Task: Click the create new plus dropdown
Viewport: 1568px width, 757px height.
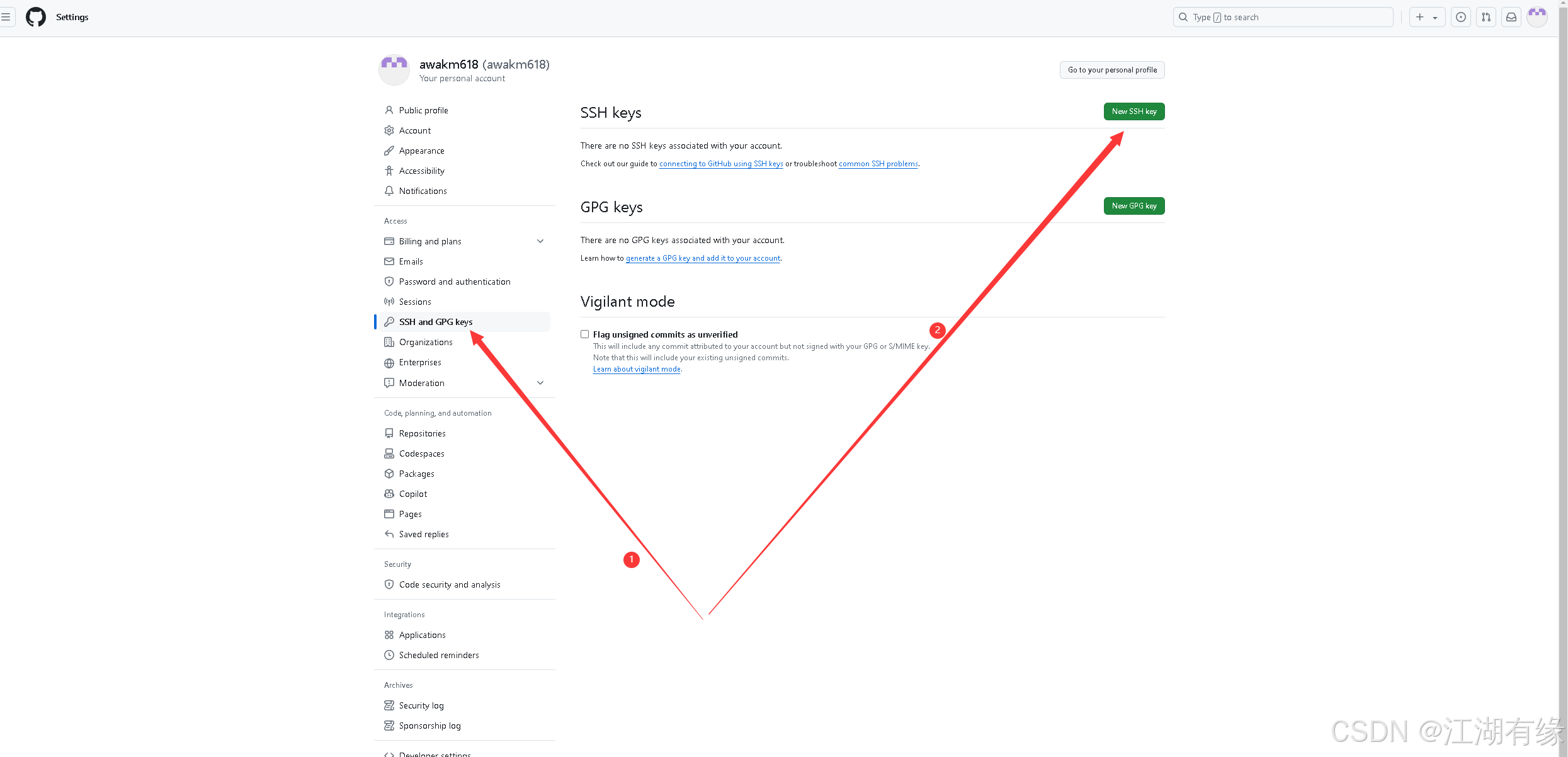Action: 1427,17
